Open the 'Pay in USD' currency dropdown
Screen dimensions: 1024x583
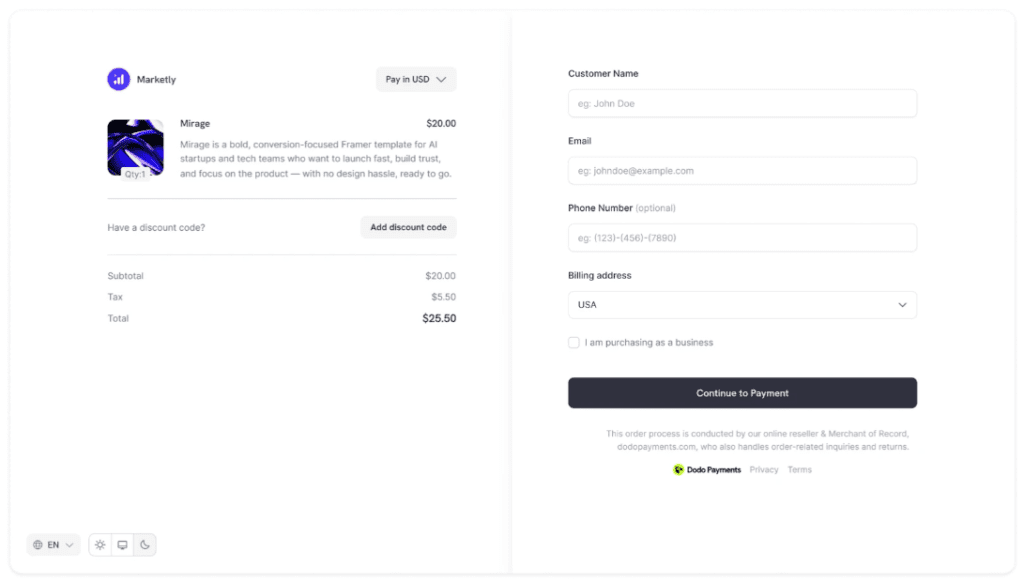click(416, 79)
